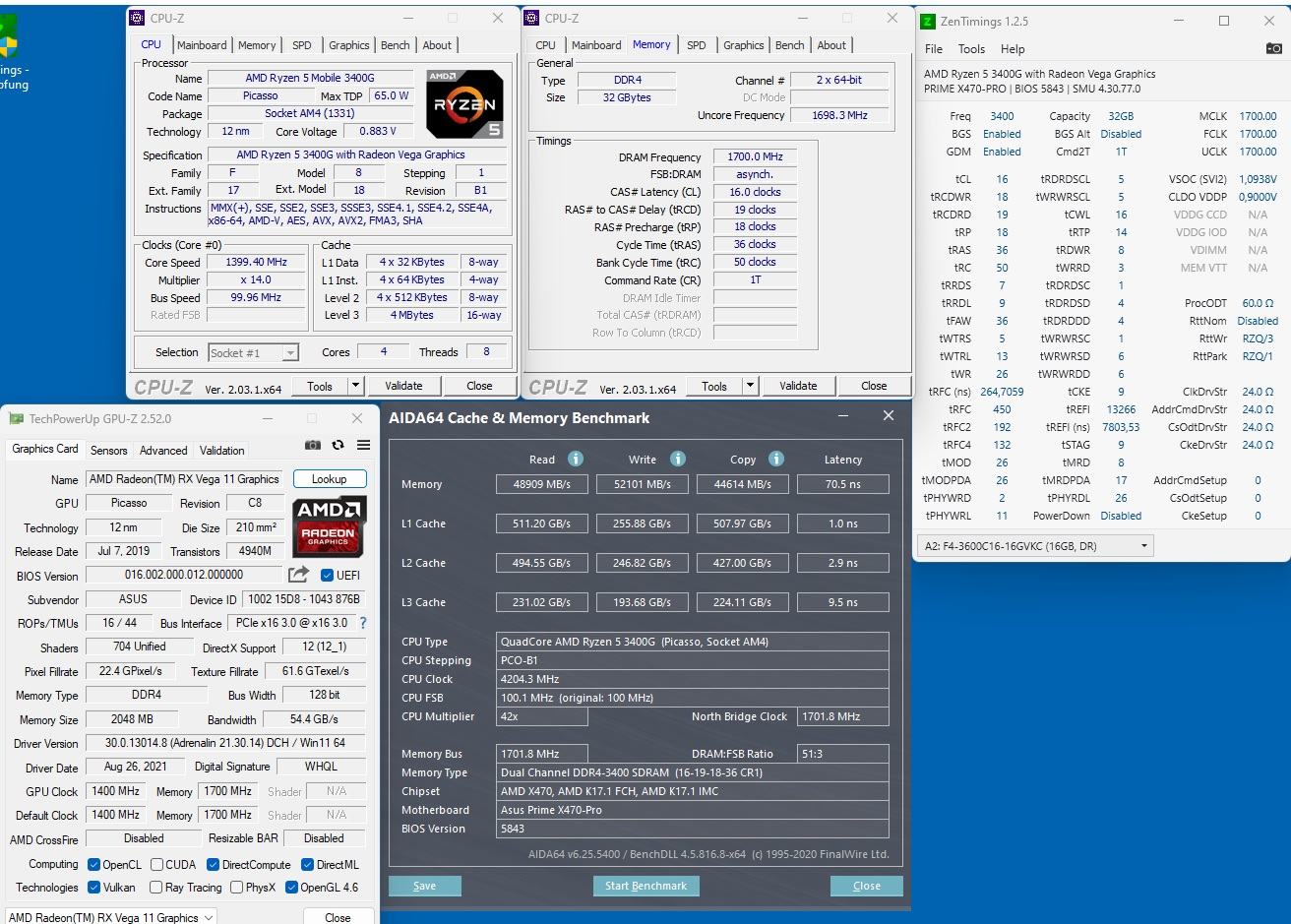Expand Tools dropdown arrow in left CPU-Z

coord(355,386)
